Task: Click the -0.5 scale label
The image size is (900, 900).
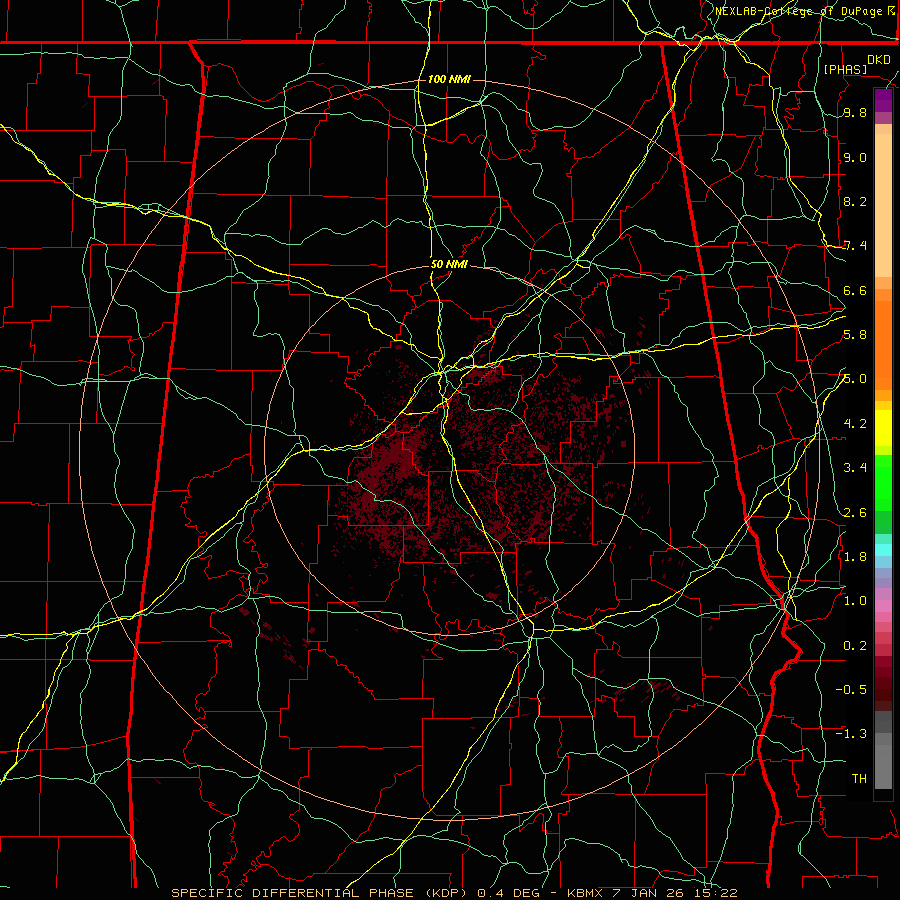Action: (x=851, y=690)
